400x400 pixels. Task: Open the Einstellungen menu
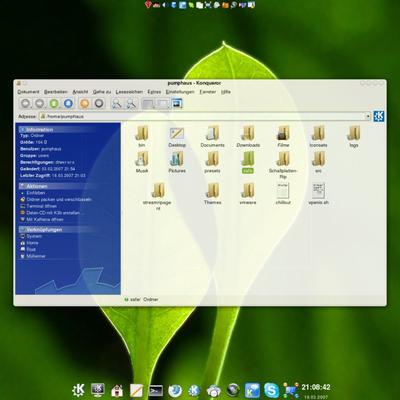[x=180, y=92]
